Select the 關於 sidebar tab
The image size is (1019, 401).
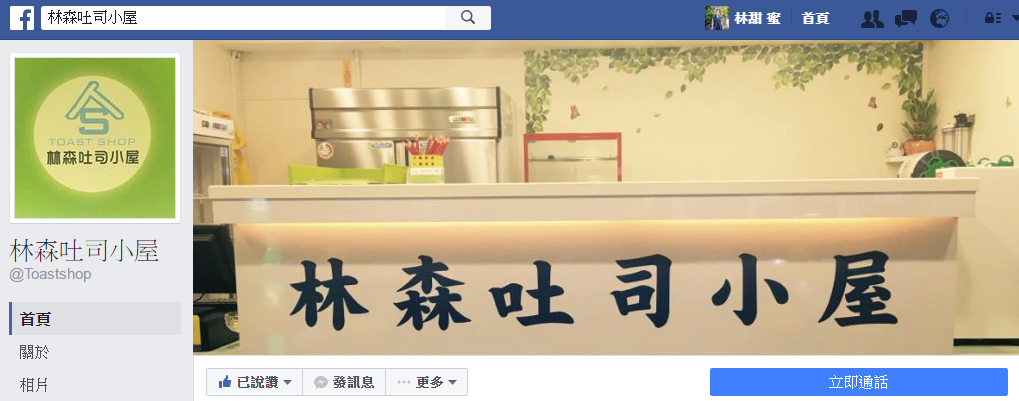(x=95, y=352)
